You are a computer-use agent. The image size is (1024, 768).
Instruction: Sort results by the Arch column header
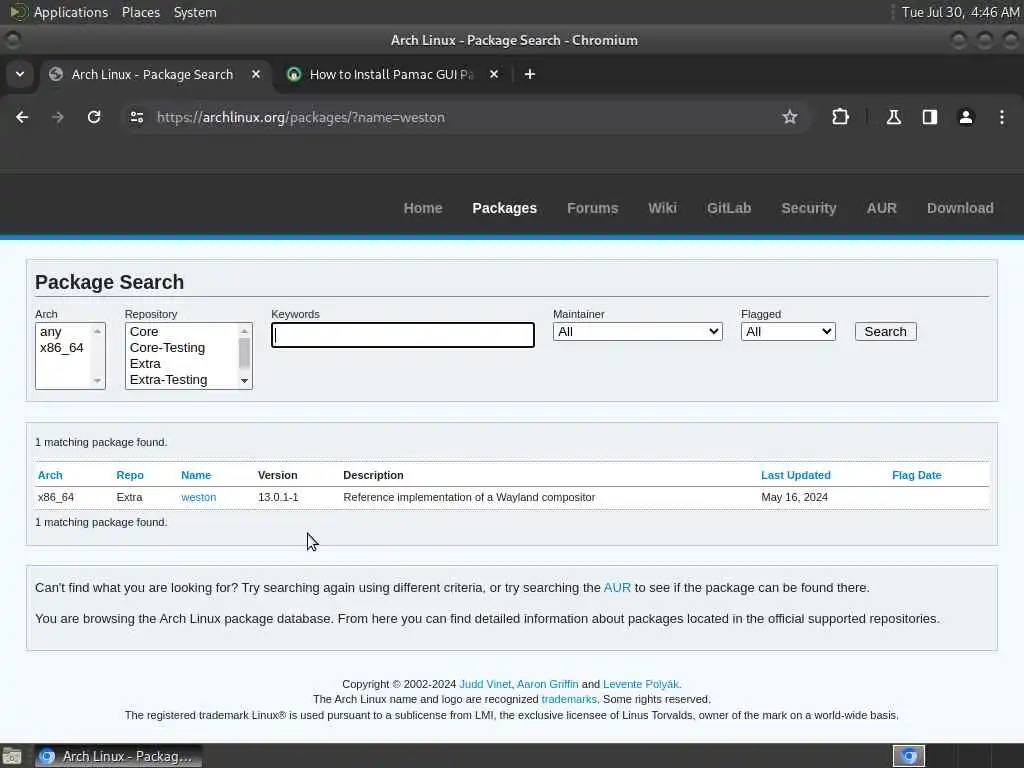tap(50, 475)
